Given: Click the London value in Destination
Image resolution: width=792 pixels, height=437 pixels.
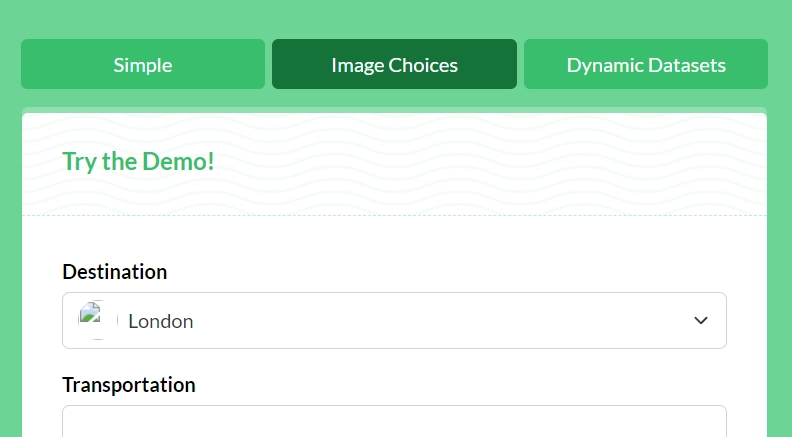Looking at the screenshot, I should [x=161, y=321].
